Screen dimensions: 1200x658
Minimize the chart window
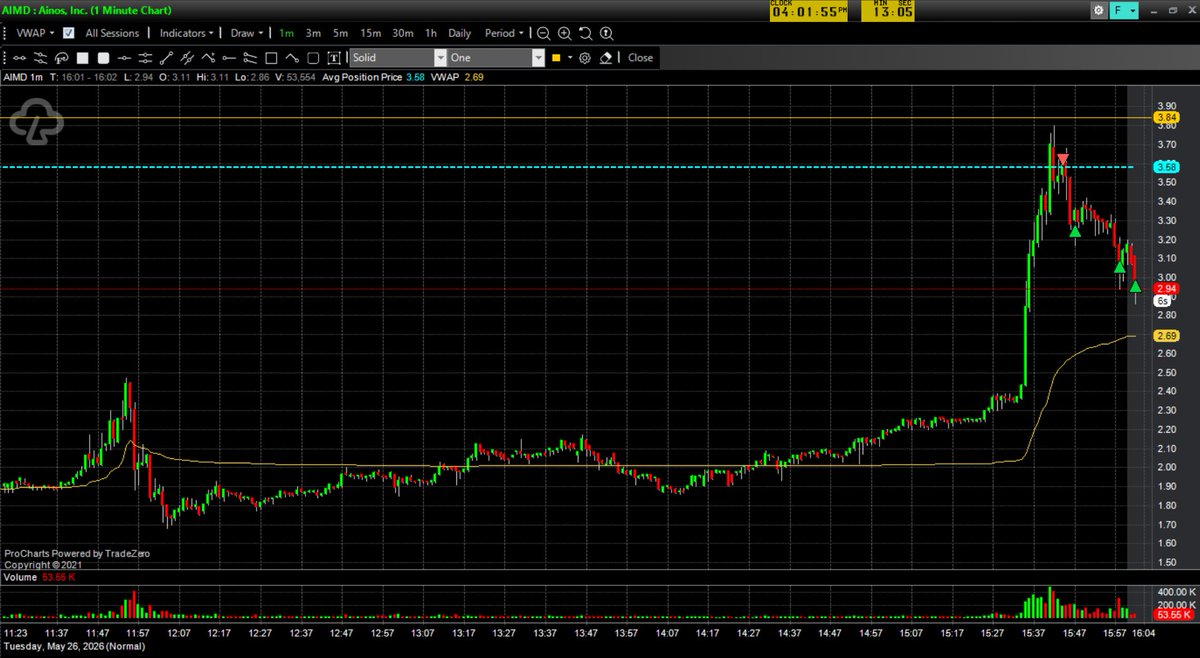pyautogui.click(x=1154, y=12)
